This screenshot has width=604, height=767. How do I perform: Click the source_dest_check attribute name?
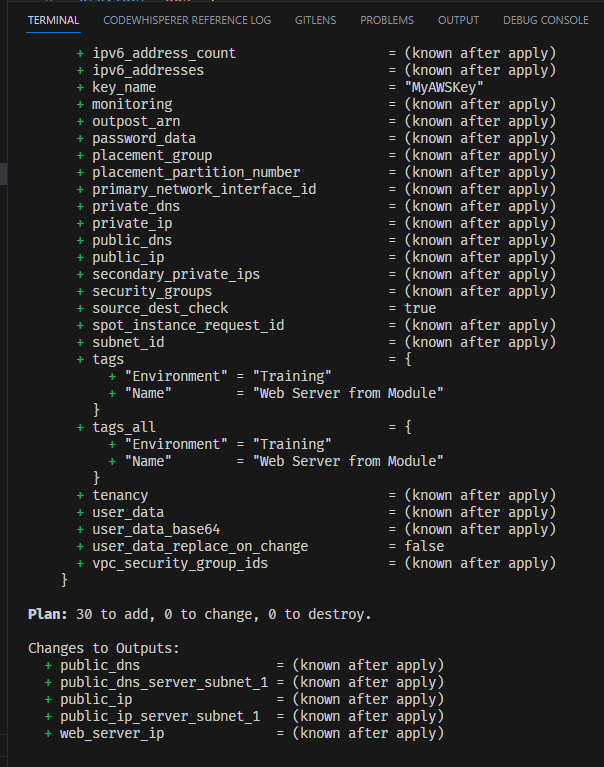tap(160, 308)
